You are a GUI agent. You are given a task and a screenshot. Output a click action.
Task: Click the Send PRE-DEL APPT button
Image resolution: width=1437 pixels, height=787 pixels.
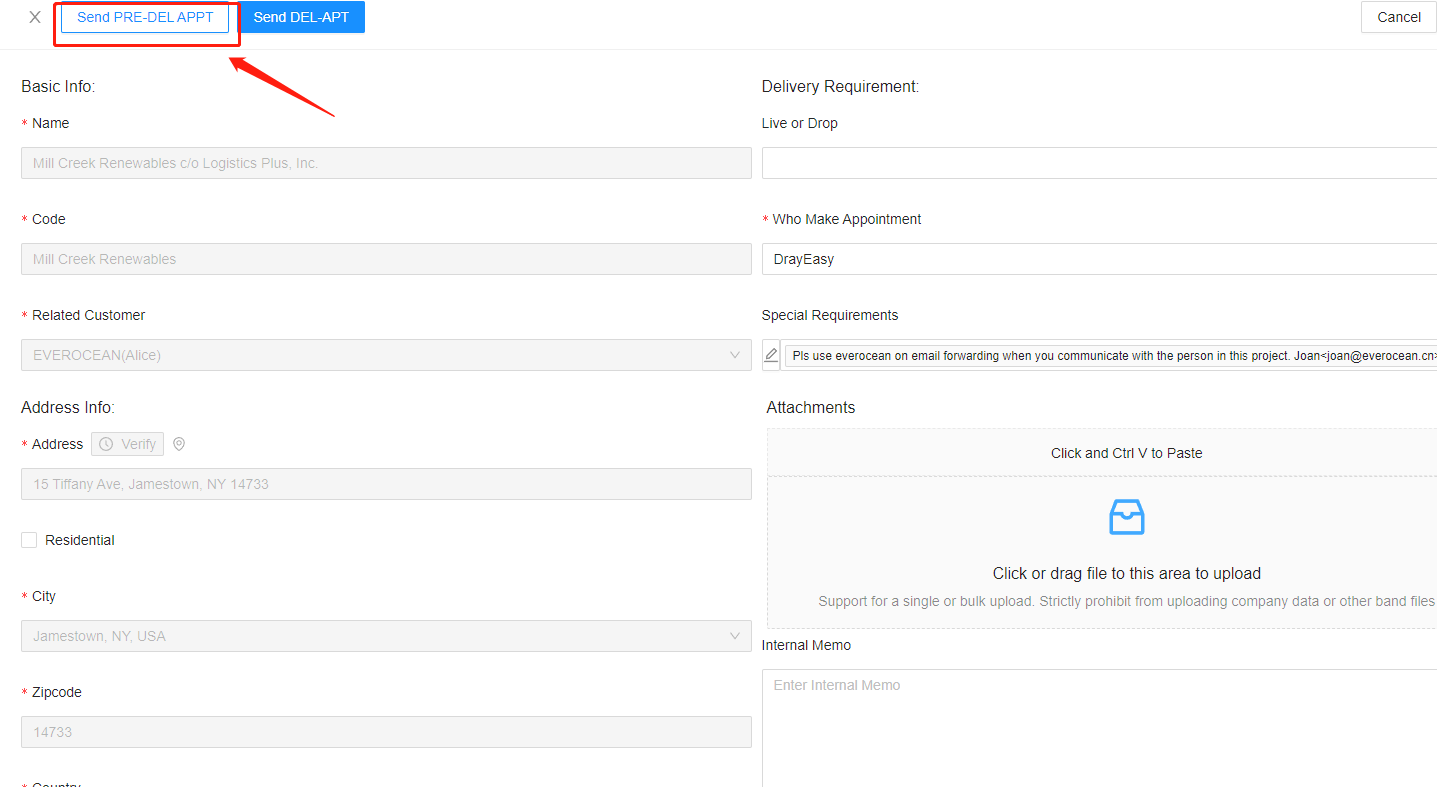145,17
